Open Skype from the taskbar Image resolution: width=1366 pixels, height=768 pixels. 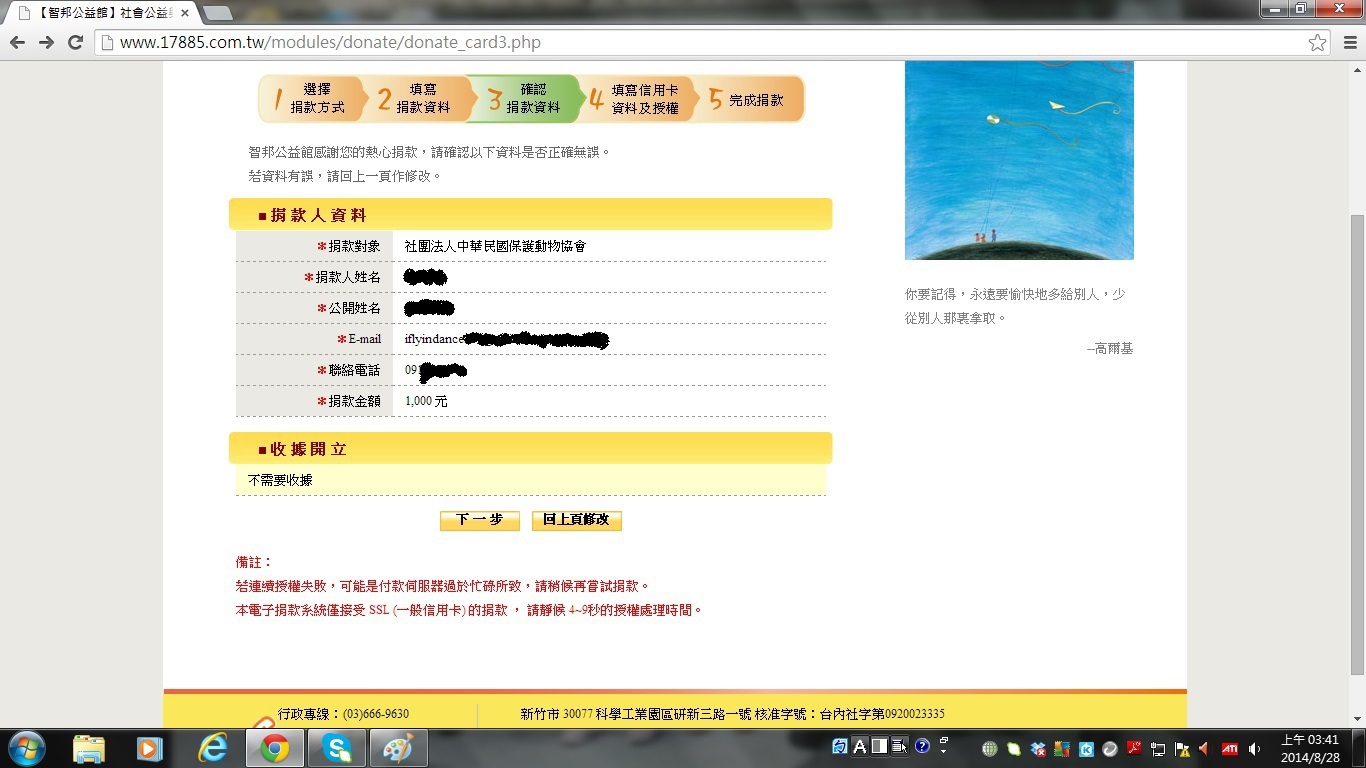pyautogui.click(x=337, y=748)
